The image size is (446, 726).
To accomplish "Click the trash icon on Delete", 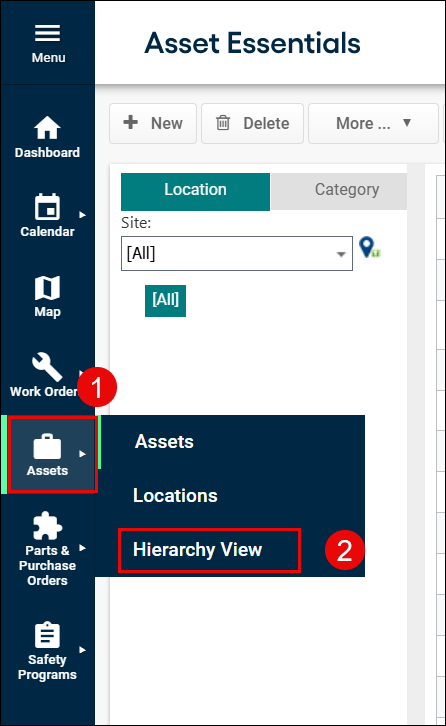I will point(223,123).
